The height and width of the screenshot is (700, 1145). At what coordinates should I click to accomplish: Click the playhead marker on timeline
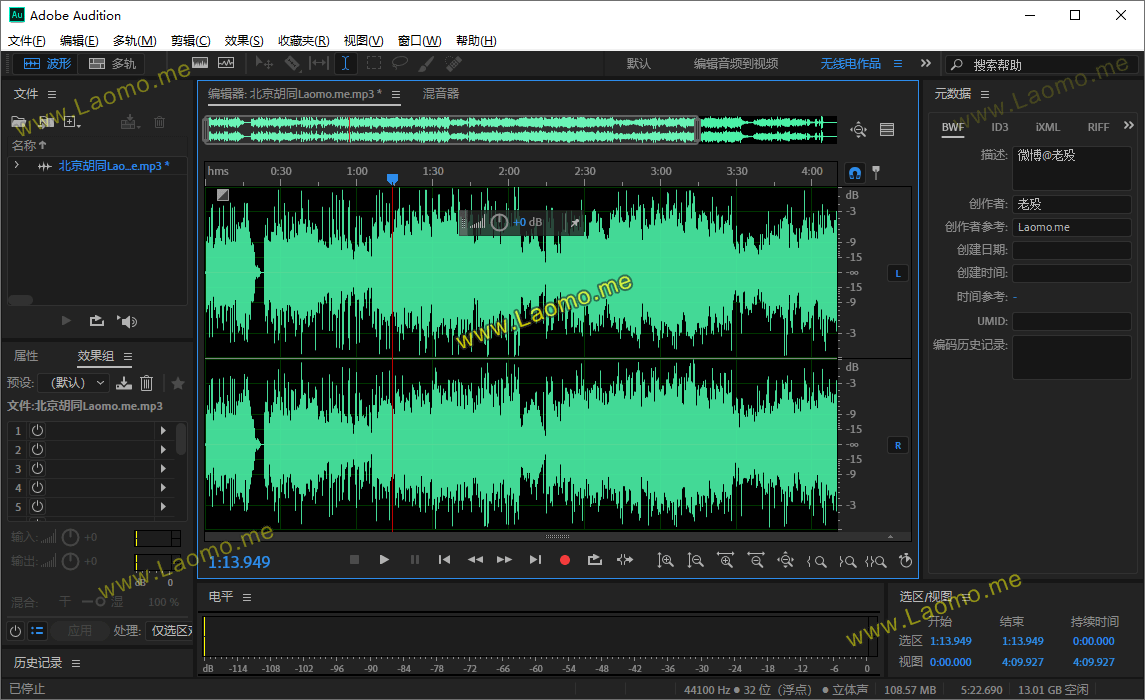point(392,178)
